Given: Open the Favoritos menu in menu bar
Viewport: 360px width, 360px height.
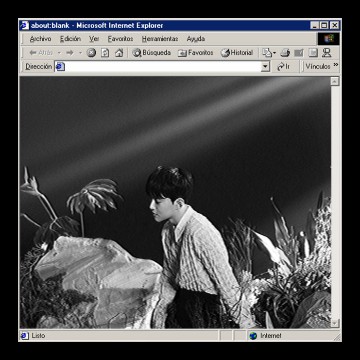Looking at the screenshot, I should point(120,39).
